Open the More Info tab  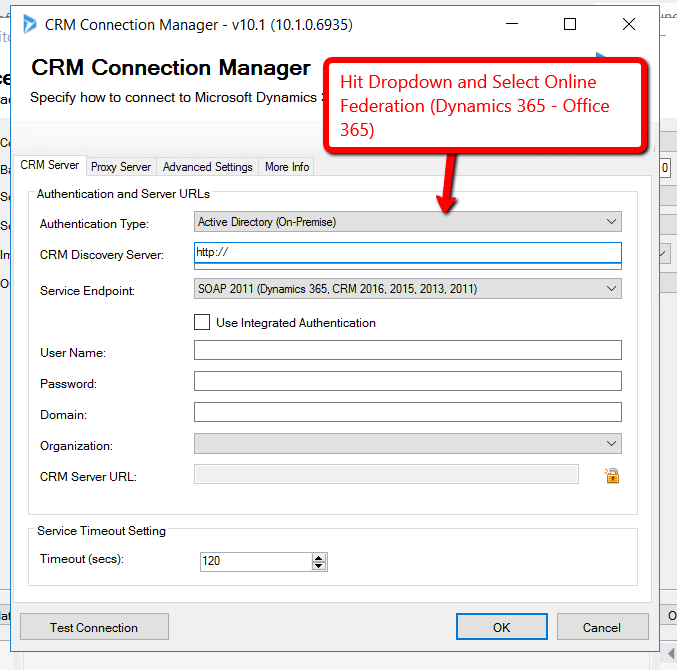tap(287, 167)
